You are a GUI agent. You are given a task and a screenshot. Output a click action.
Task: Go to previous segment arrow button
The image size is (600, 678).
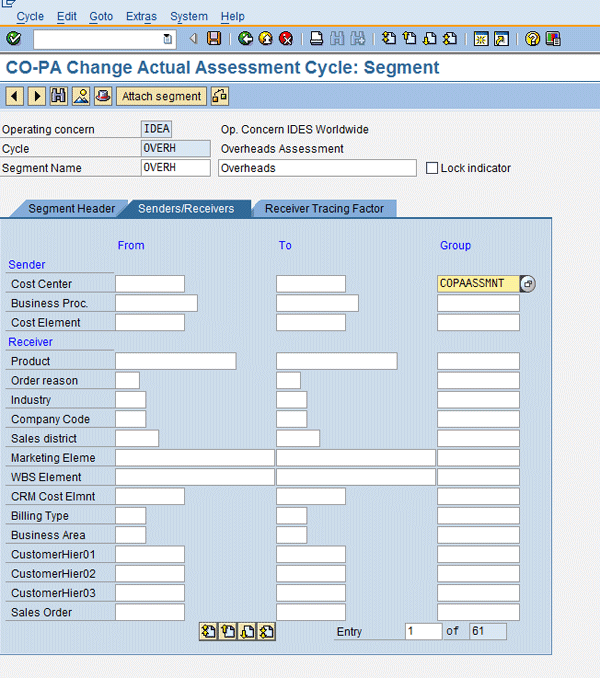(15, 97)
